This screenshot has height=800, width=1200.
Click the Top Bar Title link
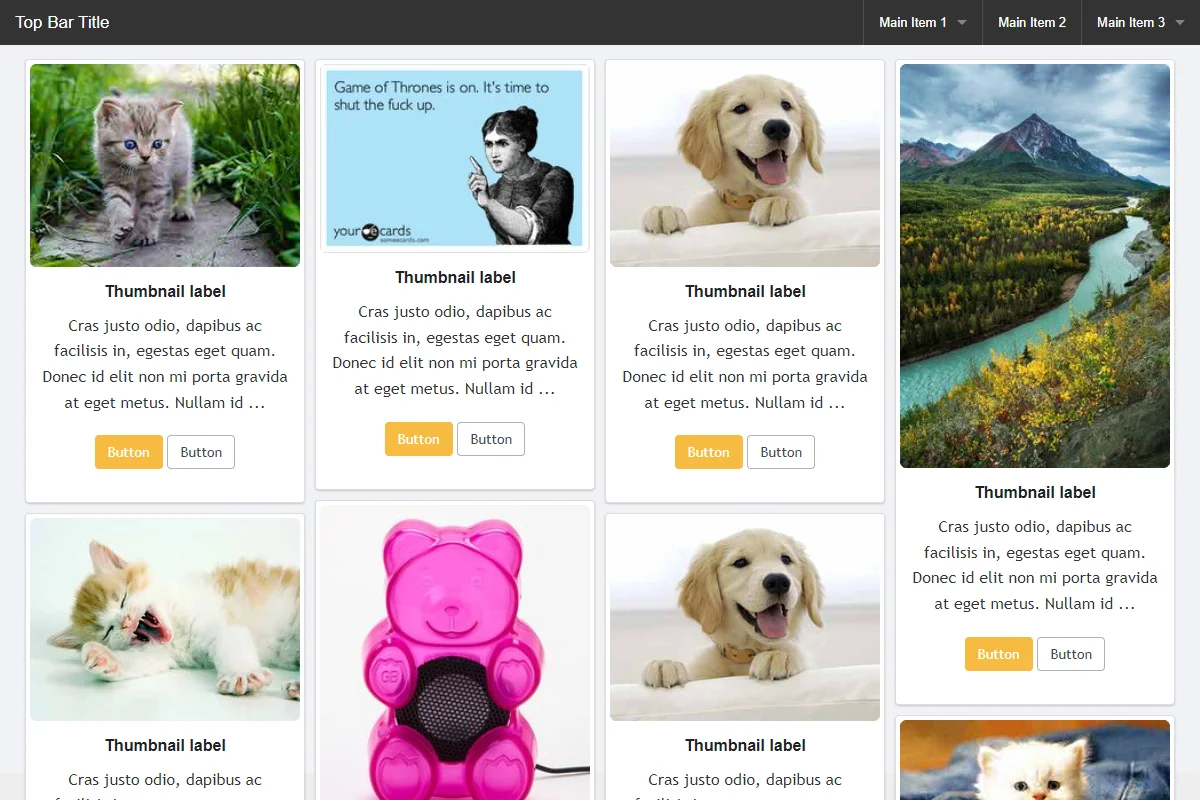(62, 22)
